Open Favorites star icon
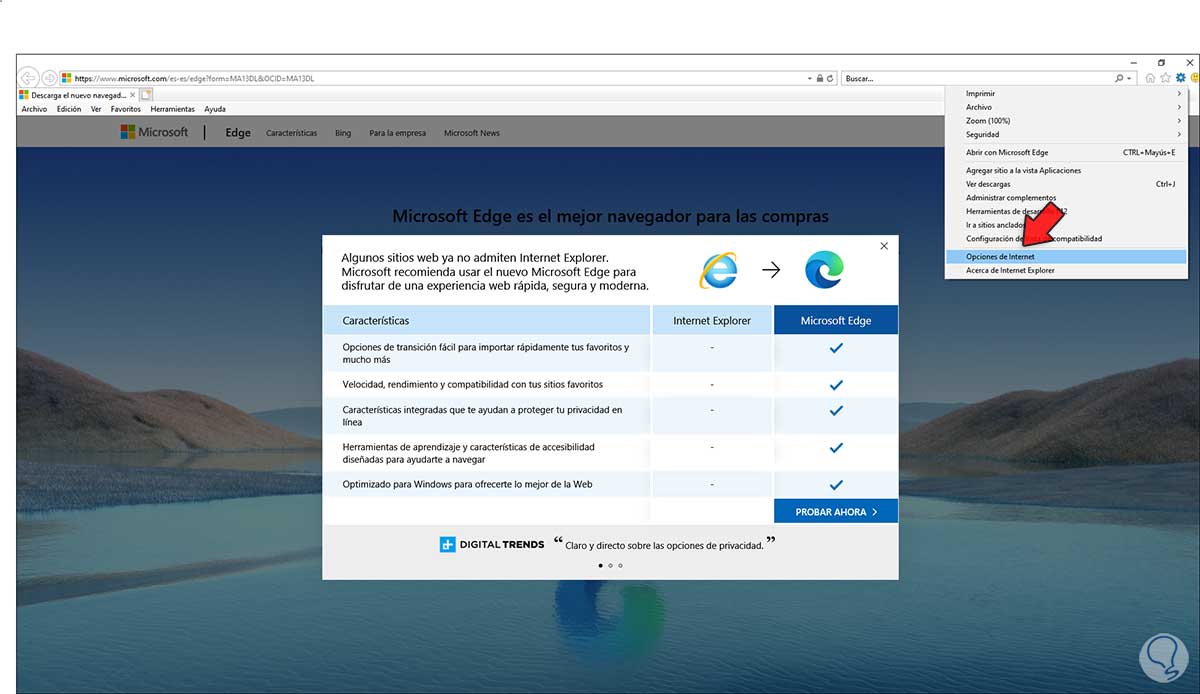Screen dimensions: 1200x694 pyautogui.click(x=1165, y=78)
